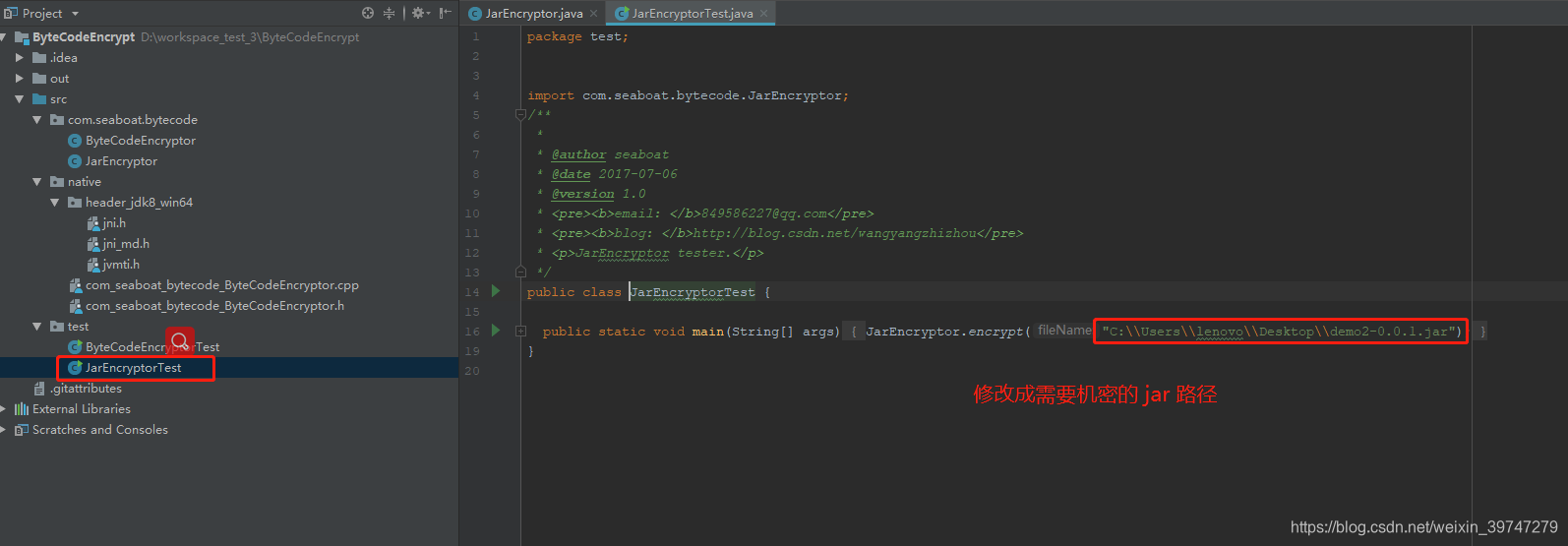Collapse the ByteCodeEncrypt project root

(5, 37)
